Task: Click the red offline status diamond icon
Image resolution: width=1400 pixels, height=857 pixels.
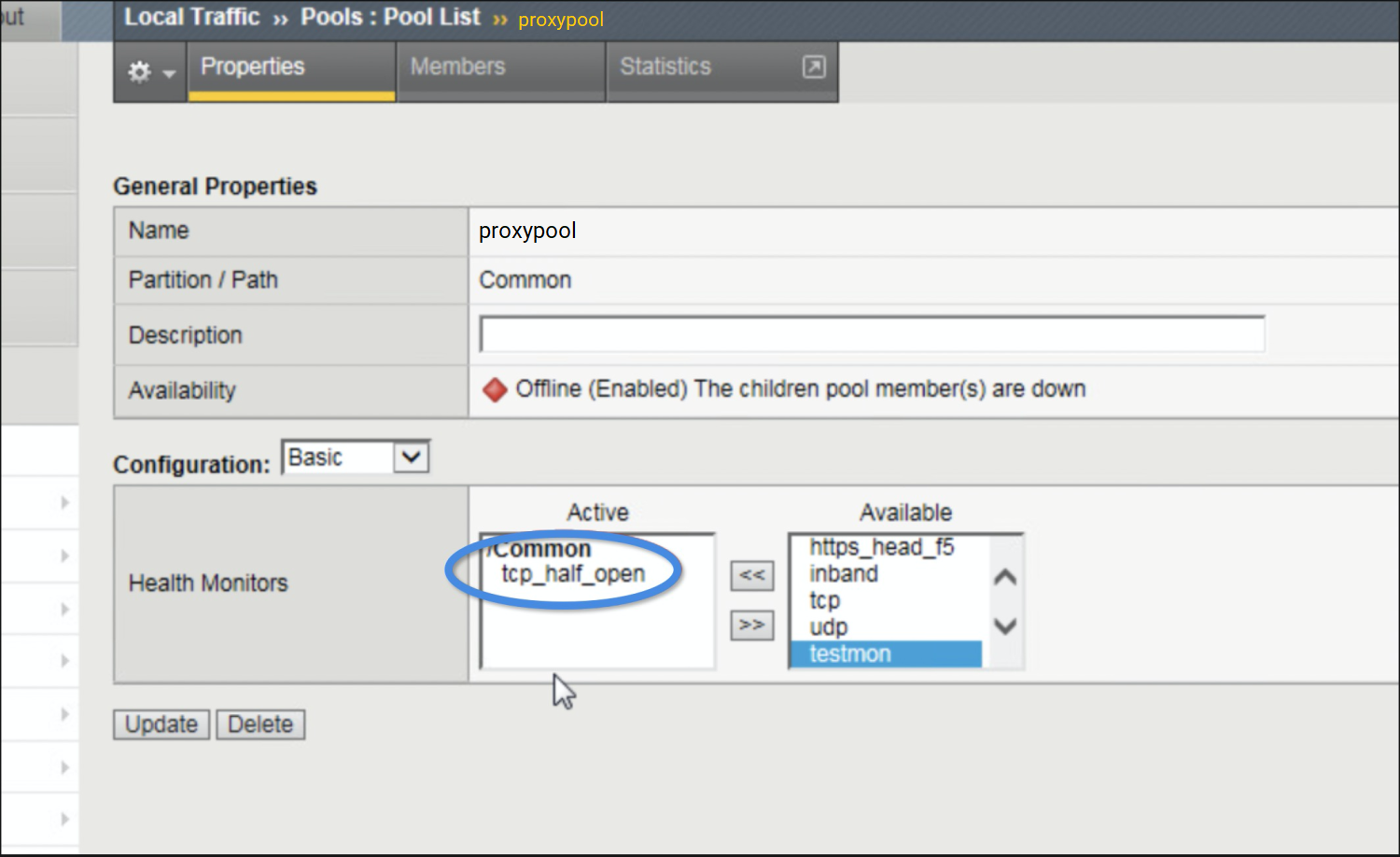Action: [x=495, y=389]
